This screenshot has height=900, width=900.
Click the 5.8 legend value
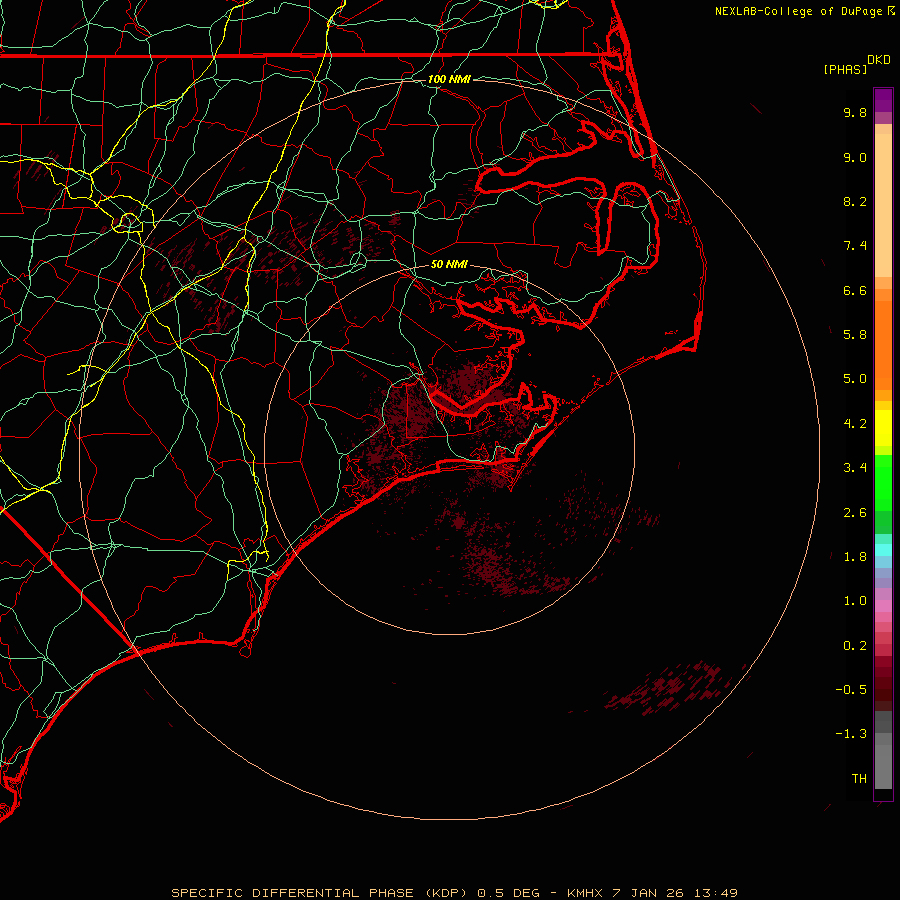tap(855, 335)
